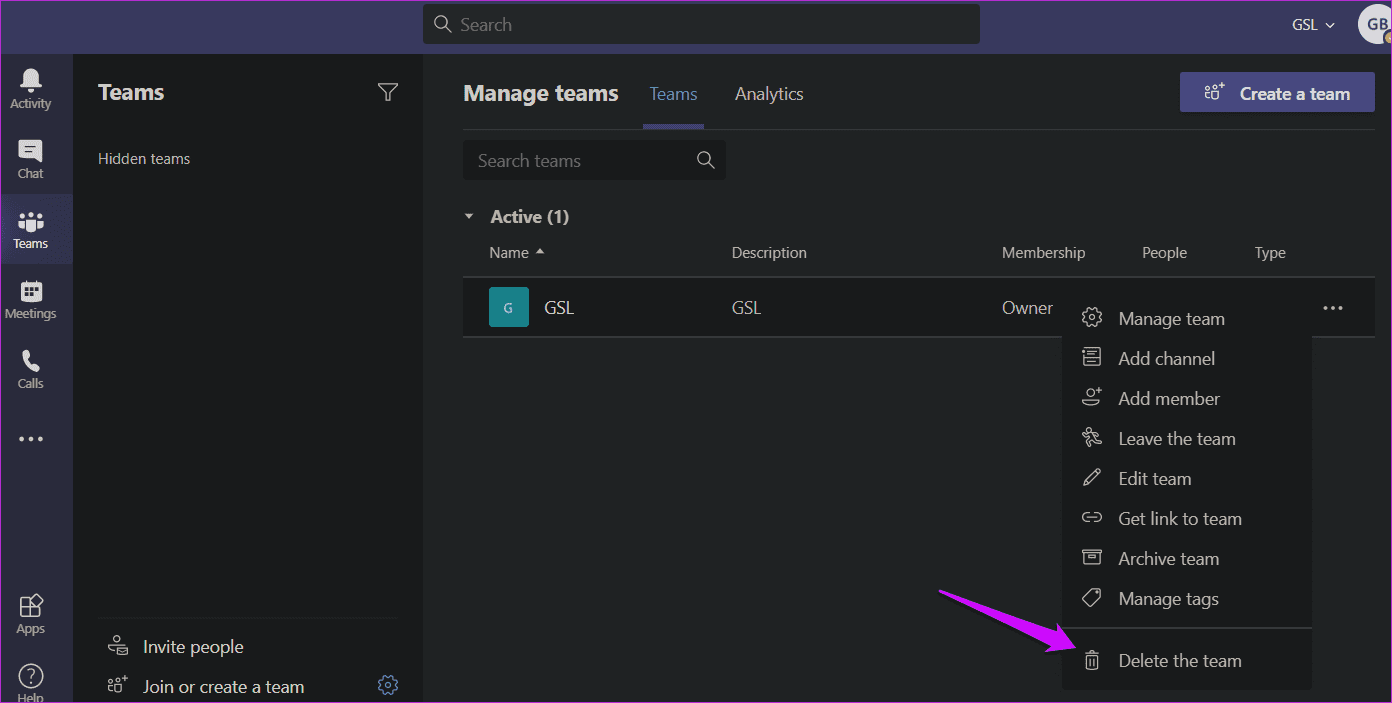The height and width of the screenshot is (703, 1392).
Task: Click Hidden teams in the Teams panel
Action: tap(144, 159)
